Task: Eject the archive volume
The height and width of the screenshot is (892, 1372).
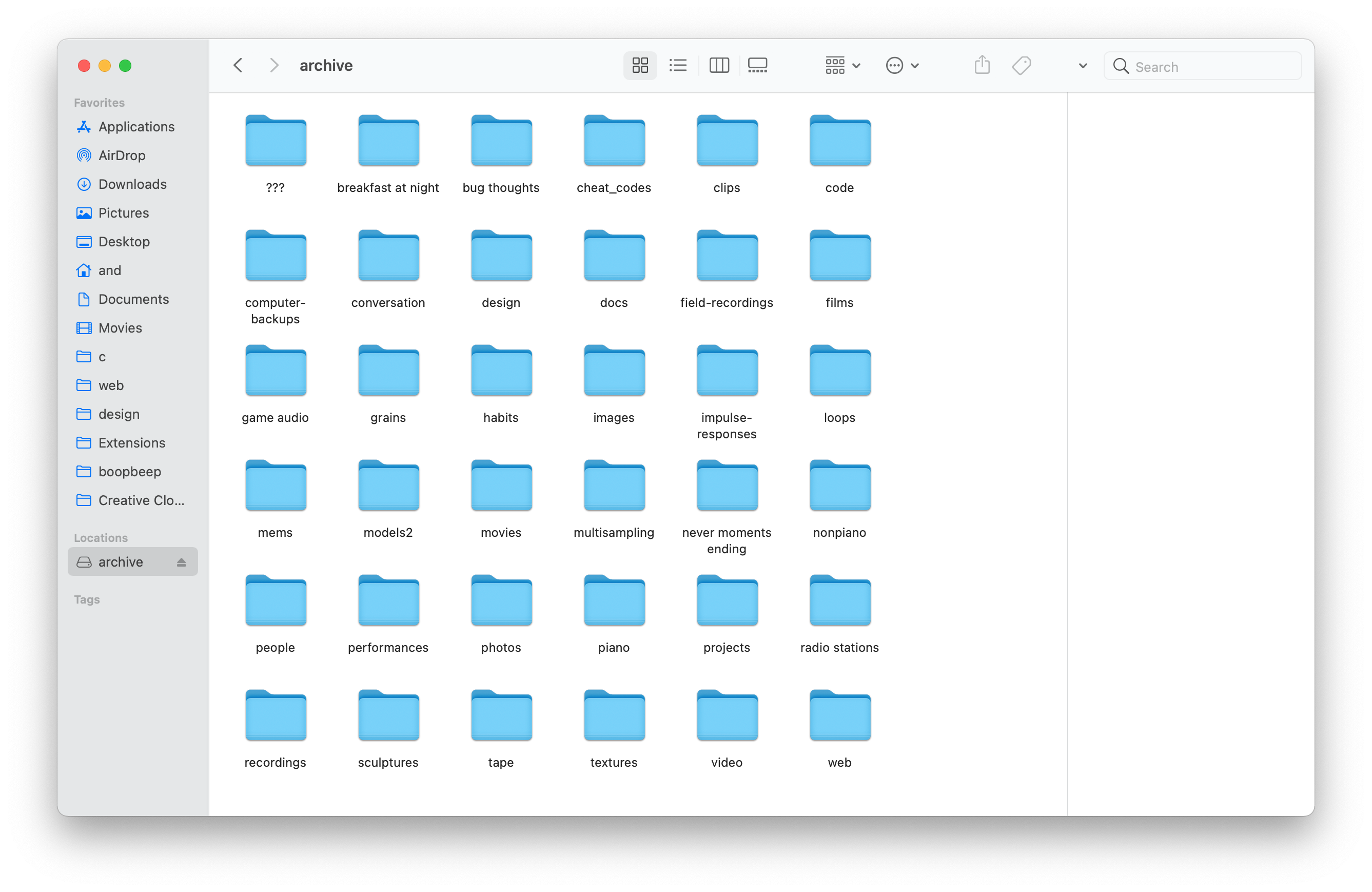Action: 181,562
